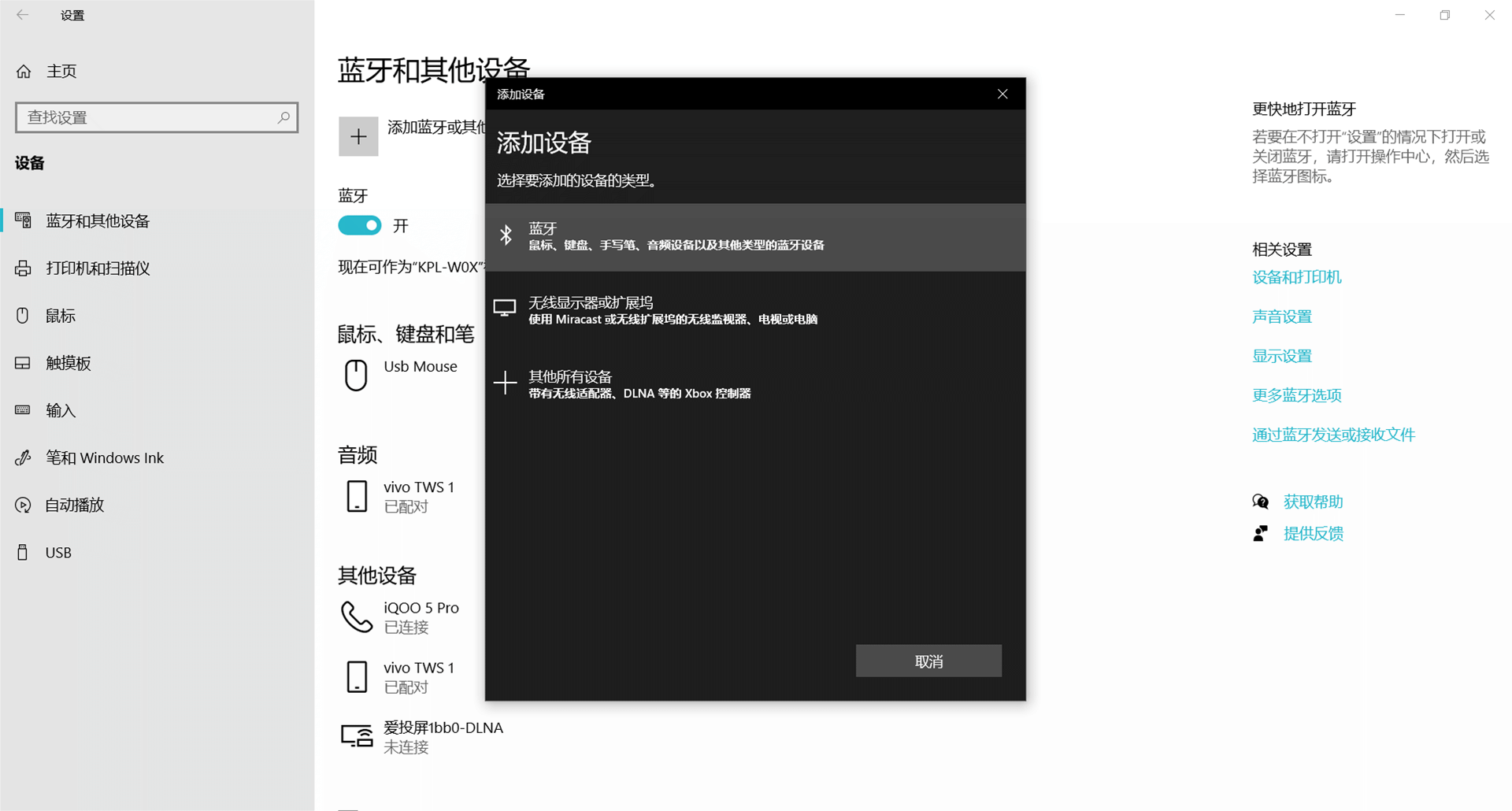Select the 爱投屏1bb0-DLNA device name
This screenshot has width=1512, height=811.
click(443, 728)
